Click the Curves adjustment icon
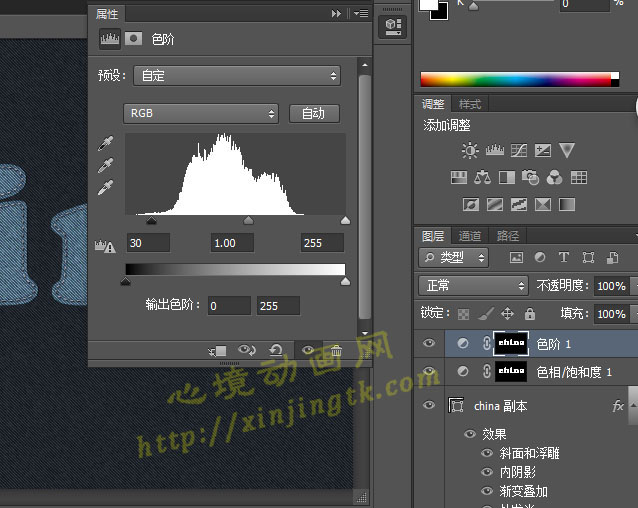 pyautogui.click(x=519, y=151)
